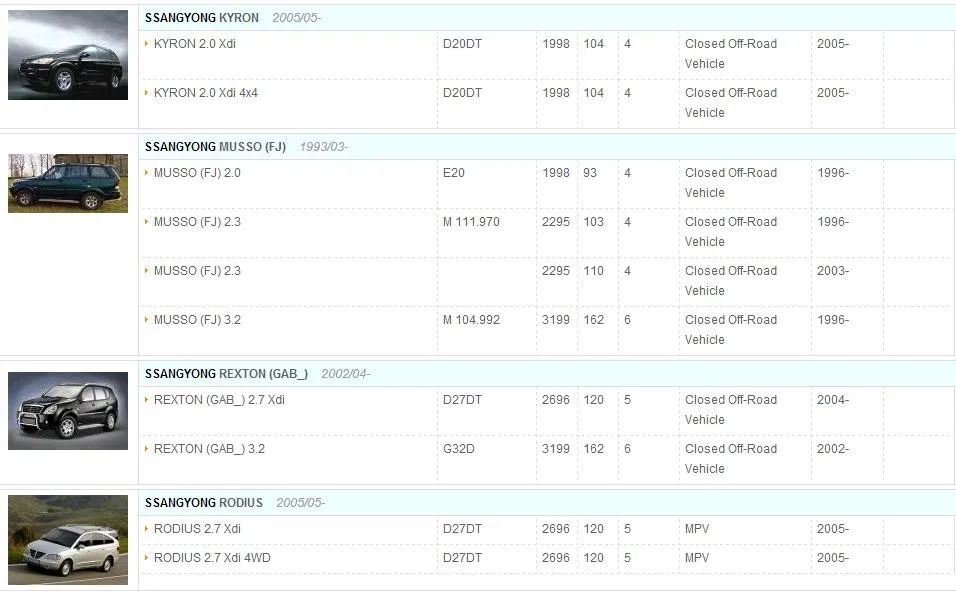Select engine code M 104.992
This screenshot has height=593, width=956.
point(471,320)
